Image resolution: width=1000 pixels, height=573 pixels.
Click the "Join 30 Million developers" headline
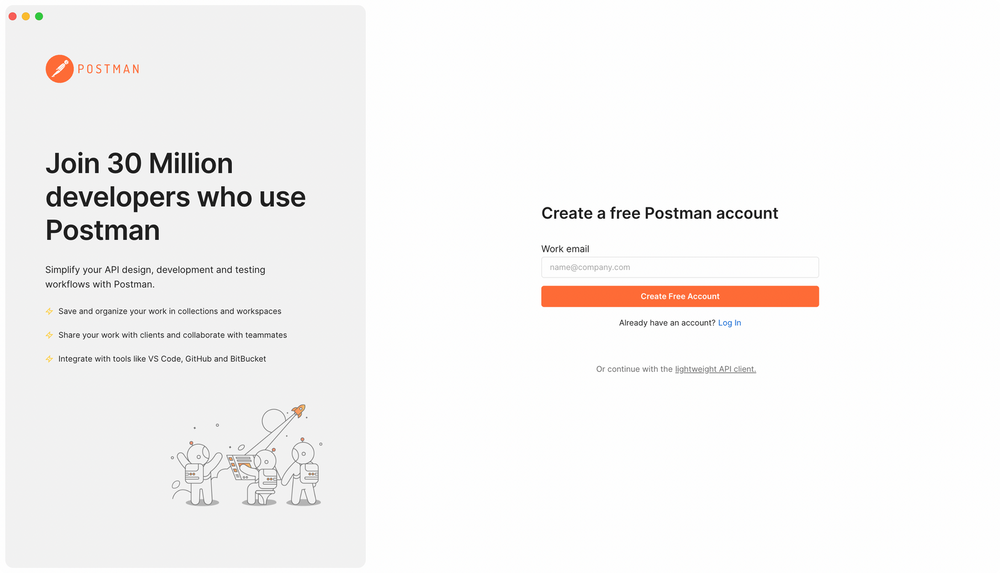(175, 196)
